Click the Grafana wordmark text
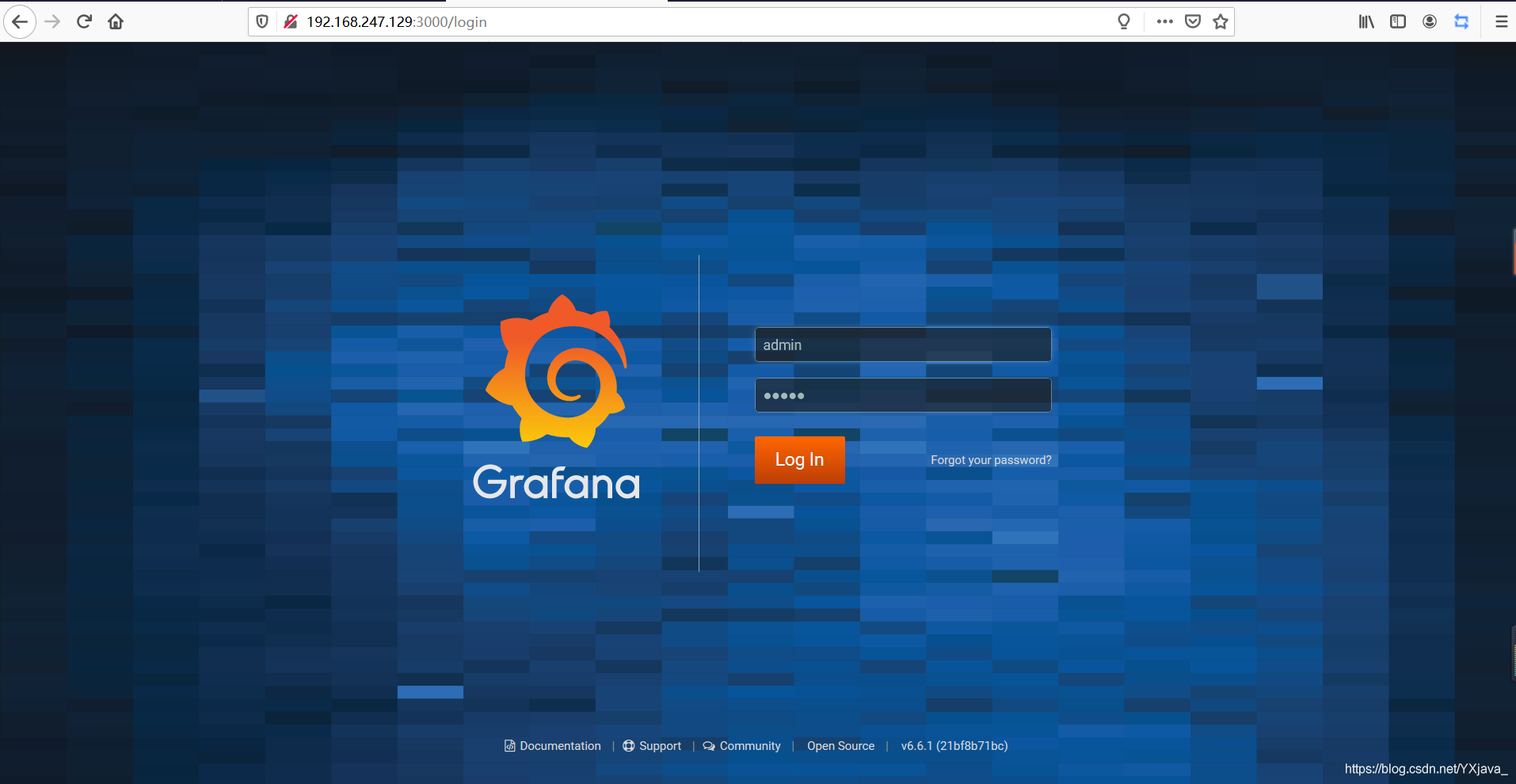The image size is (1516, 784). coord(557,482)
